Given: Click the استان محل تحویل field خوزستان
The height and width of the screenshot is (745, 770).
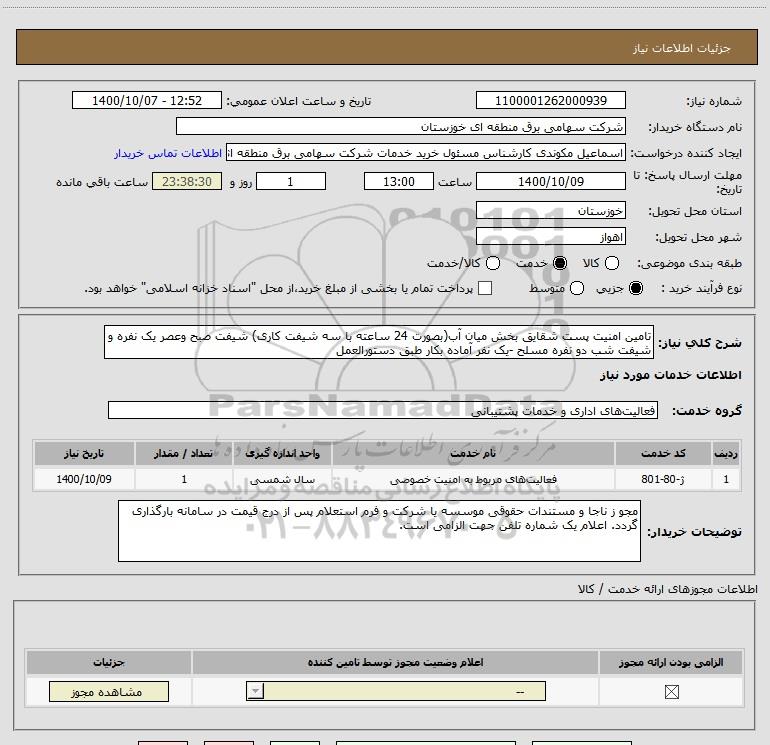Looking at the screenshot, I should 550,211.
